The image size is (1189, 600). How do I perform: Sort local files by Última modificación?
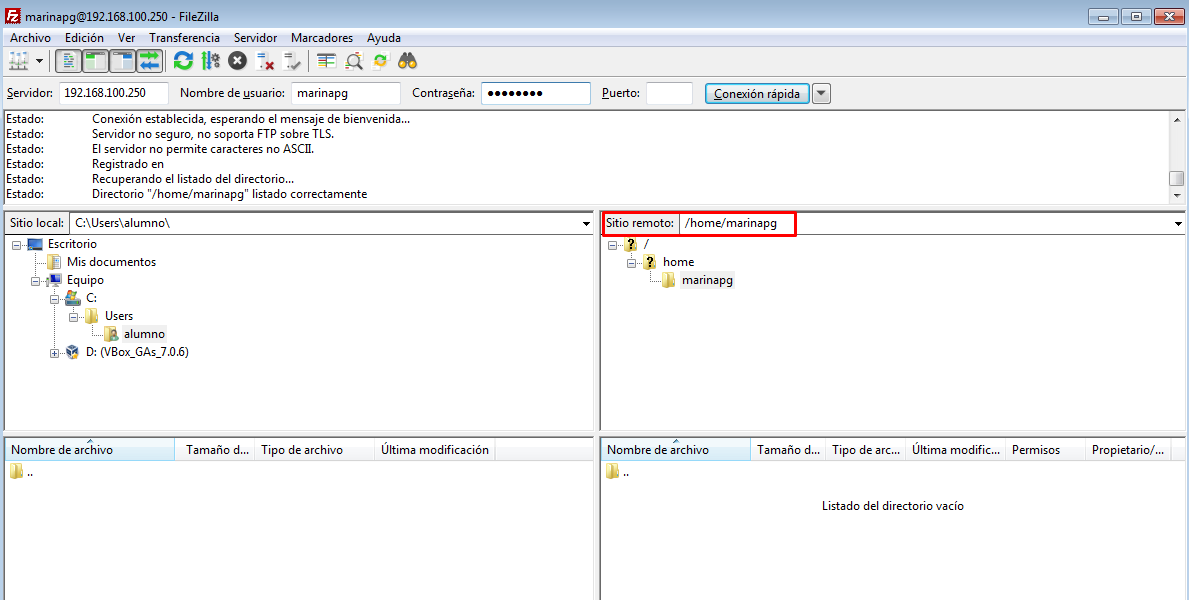[435, 450]
